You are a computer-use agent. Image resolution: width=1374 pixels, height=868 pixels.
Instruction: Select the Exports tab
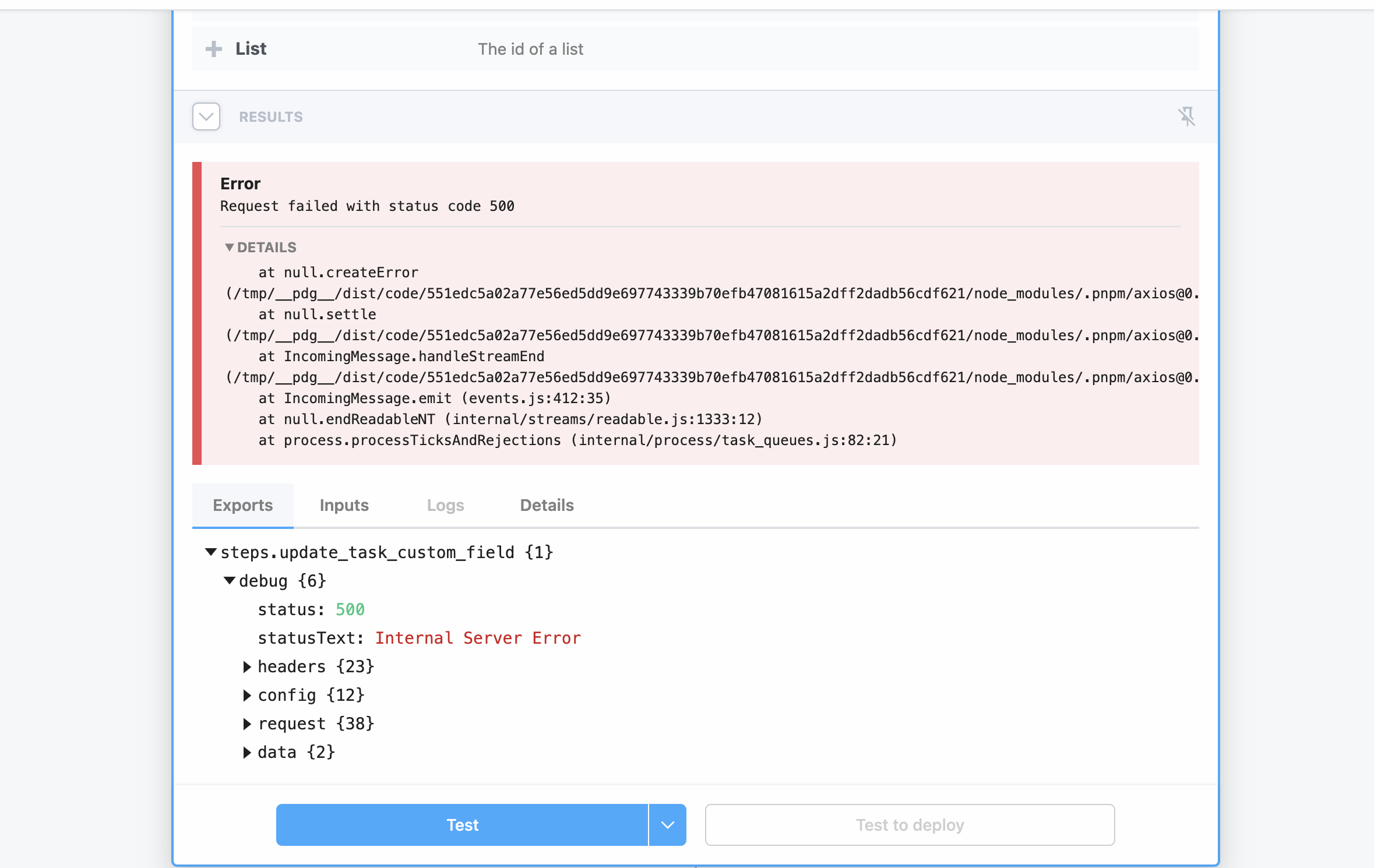(x=243, y=505)
